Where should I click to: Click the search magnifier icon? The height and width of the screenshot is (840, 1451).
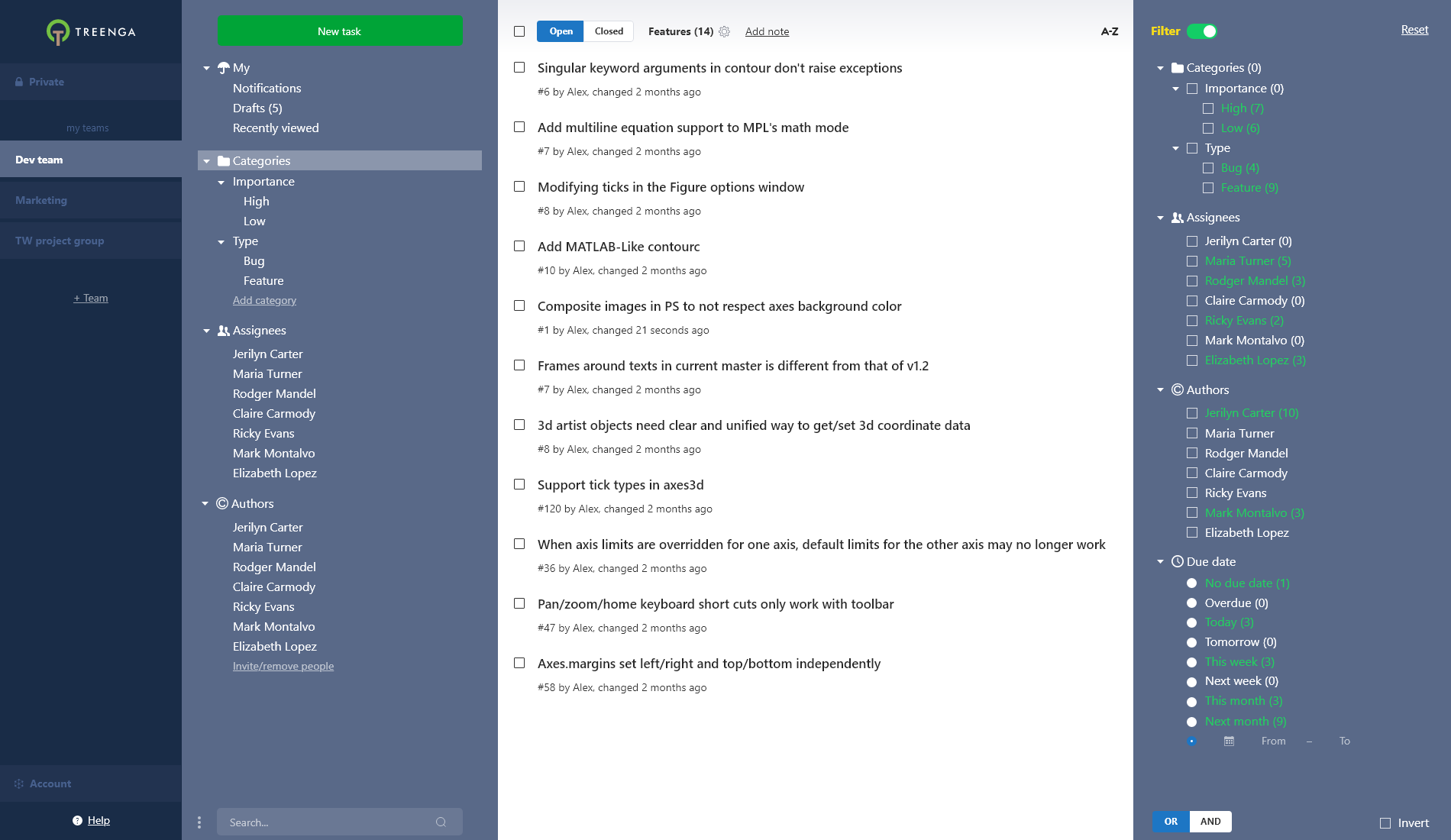tap(441, 822)
